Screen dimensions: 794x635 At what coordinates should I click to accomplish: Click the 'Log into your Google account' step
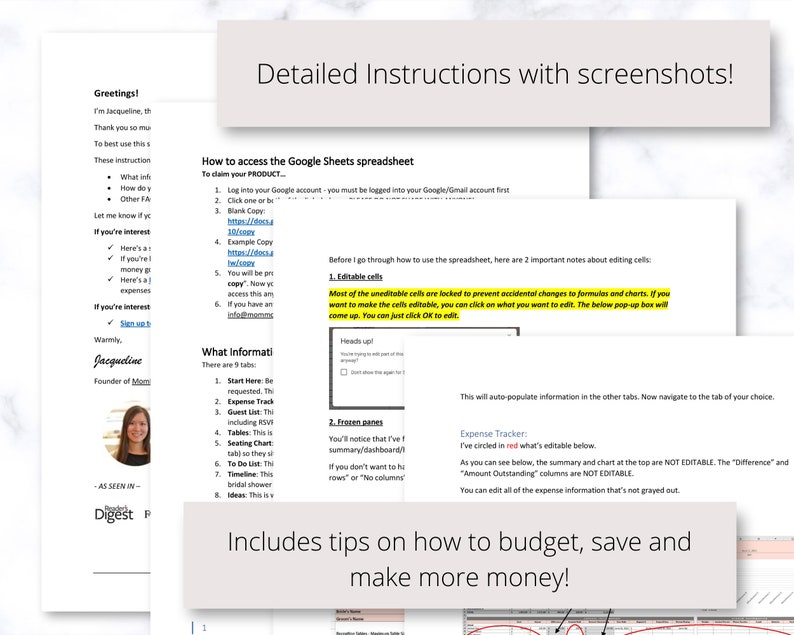[368, 190]
